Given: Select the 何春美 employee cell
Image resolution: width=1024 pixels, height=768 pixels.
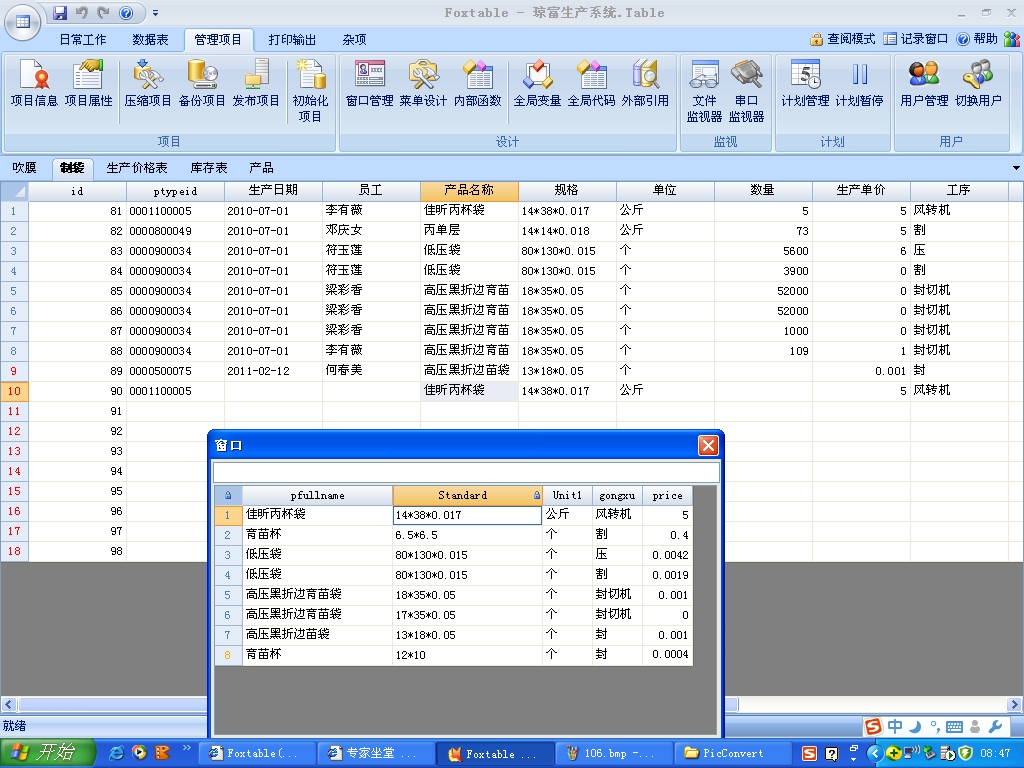Looking at the screenshot, I should click(x=371, y=371).
